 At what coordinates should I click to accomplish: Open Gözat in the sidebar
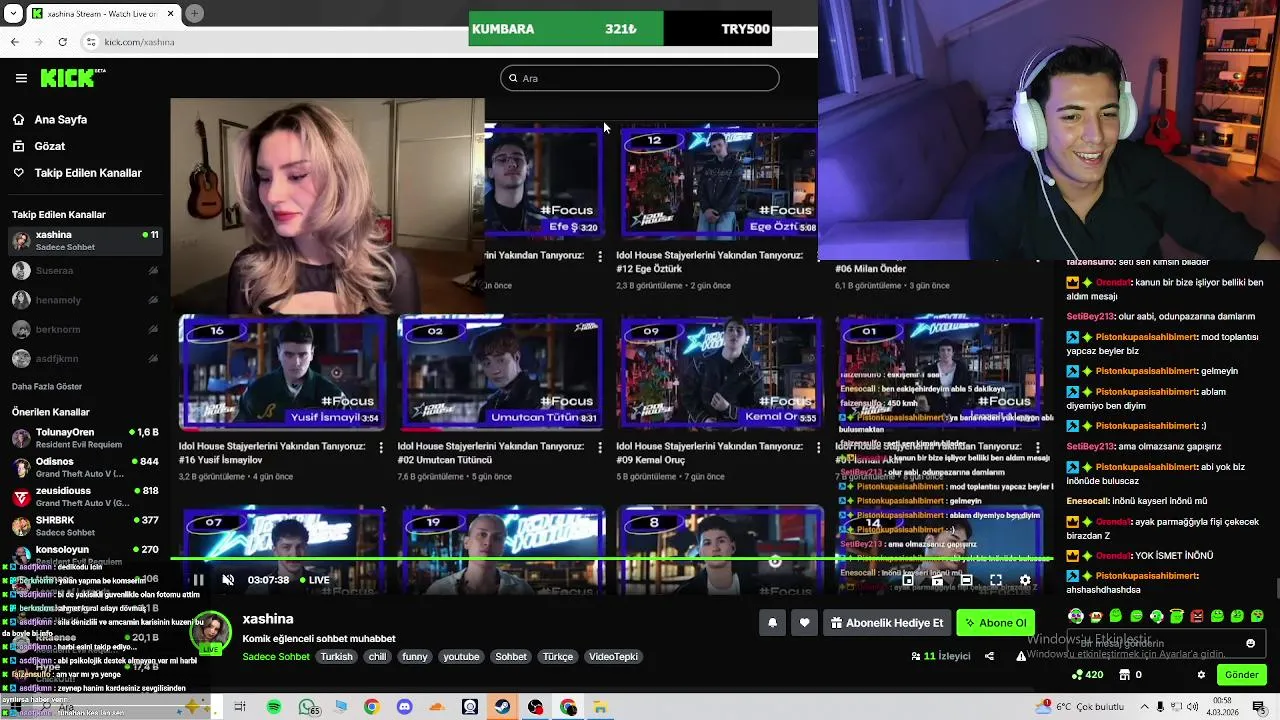click(x=50, y=146)
